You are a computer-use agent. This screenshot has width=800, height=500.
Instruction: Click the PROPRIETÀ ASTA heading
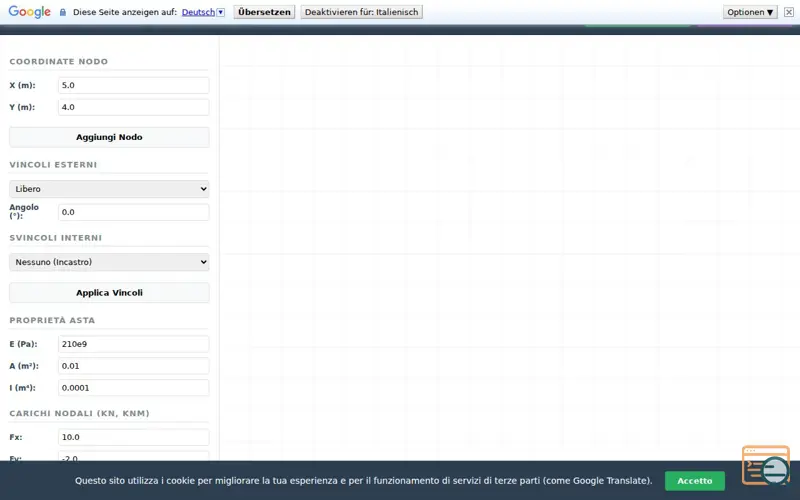[52, 320]
